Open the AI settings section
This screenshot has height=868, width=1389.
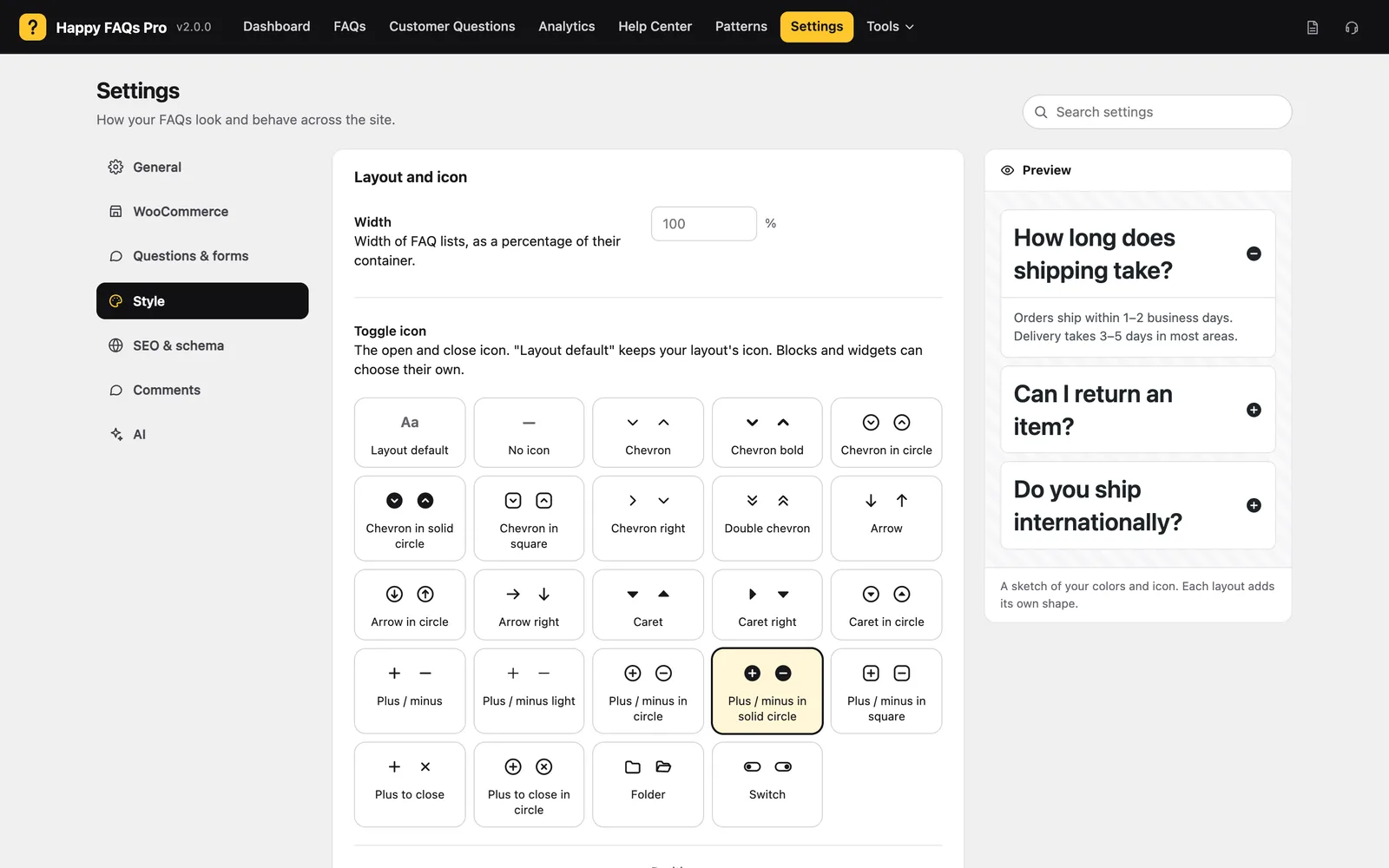[202, 434]
